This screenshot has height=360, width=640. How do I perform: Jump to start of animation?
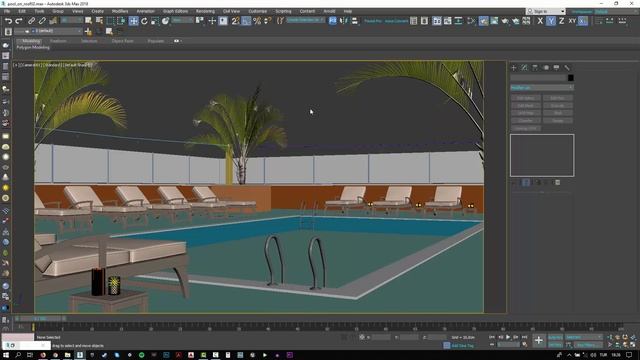tap(491, 337)
